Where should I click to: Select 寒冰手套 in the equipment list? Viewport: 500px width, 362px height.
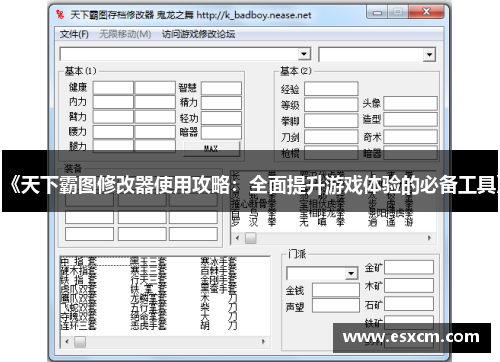coord(219,262)
